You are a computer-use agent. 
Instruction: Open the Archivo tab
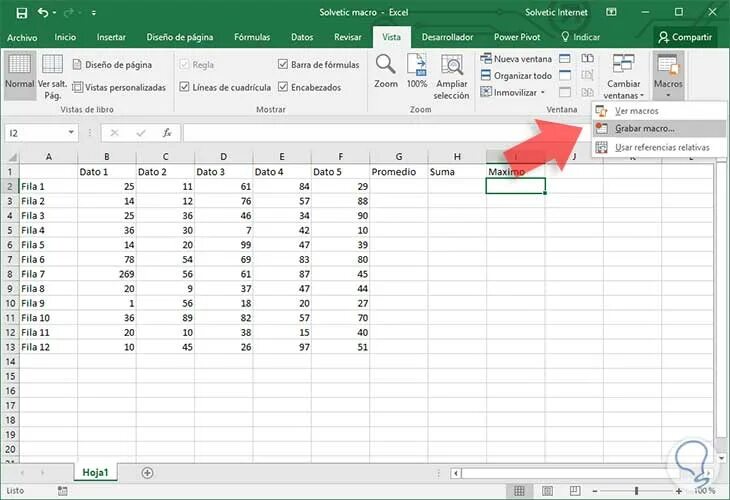[22, 37]
